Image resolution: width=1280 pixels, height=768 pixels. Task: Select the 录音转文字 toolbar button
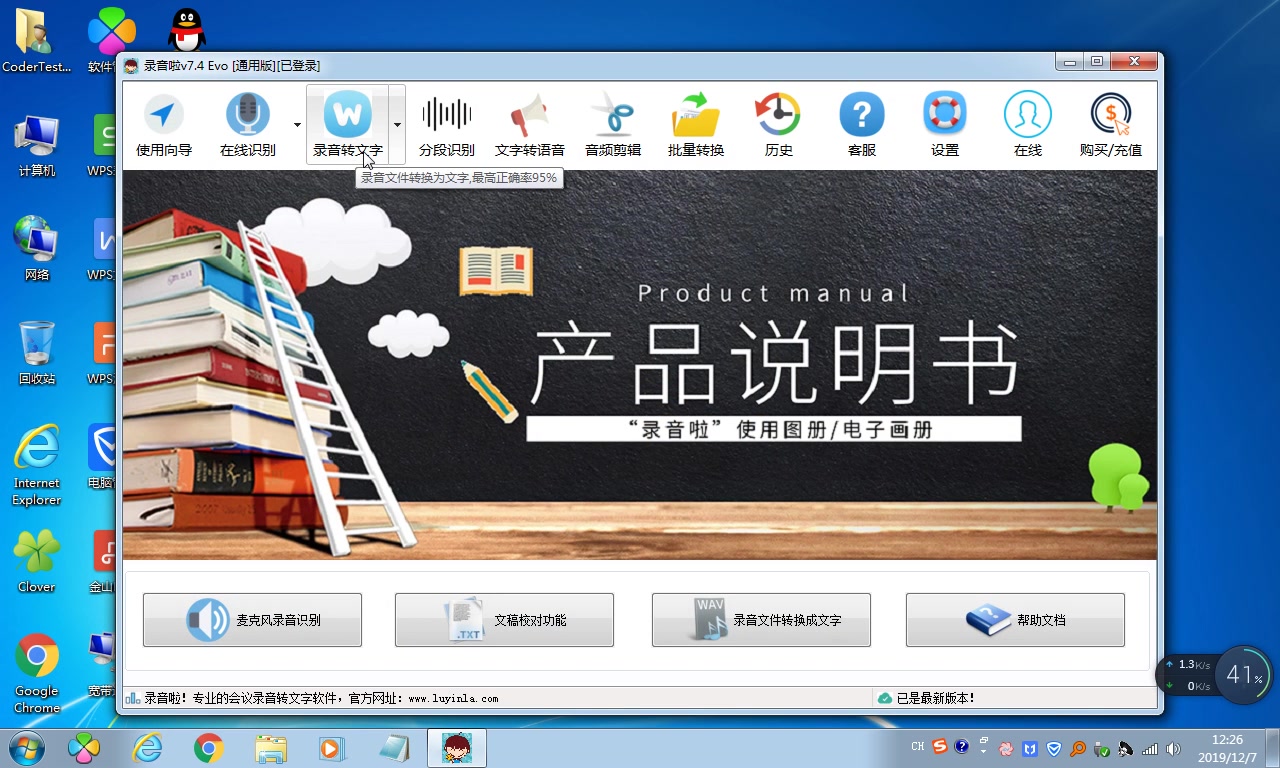click(x=347, y=124)
